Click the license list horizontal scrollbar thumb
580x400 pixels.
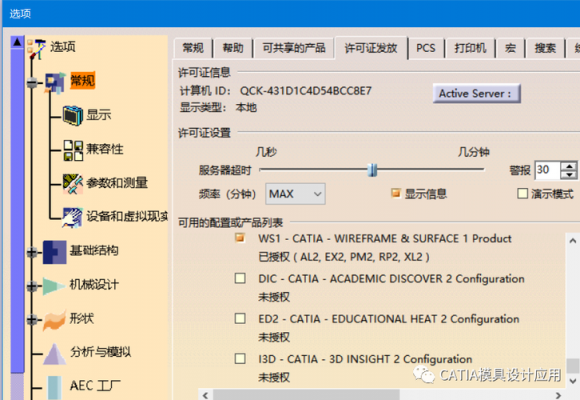(x=307, y=395)
